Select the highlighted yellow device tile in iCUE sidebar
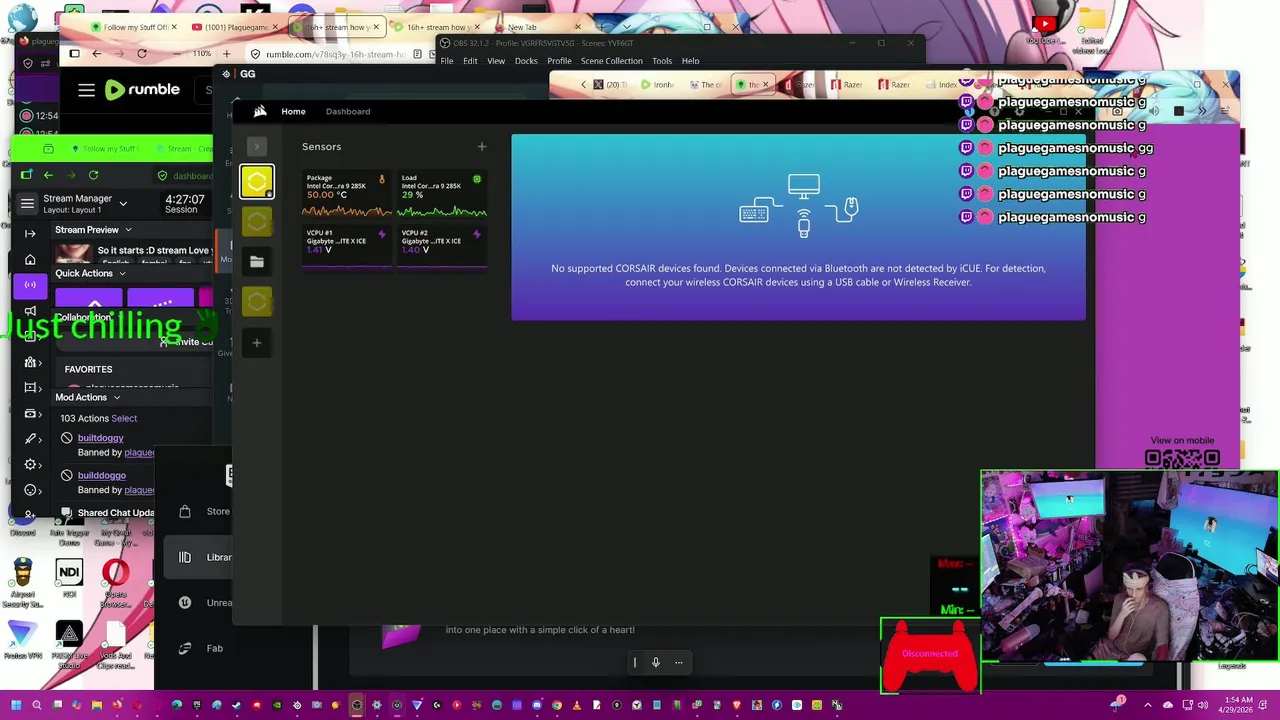 [x=257, y=182]
